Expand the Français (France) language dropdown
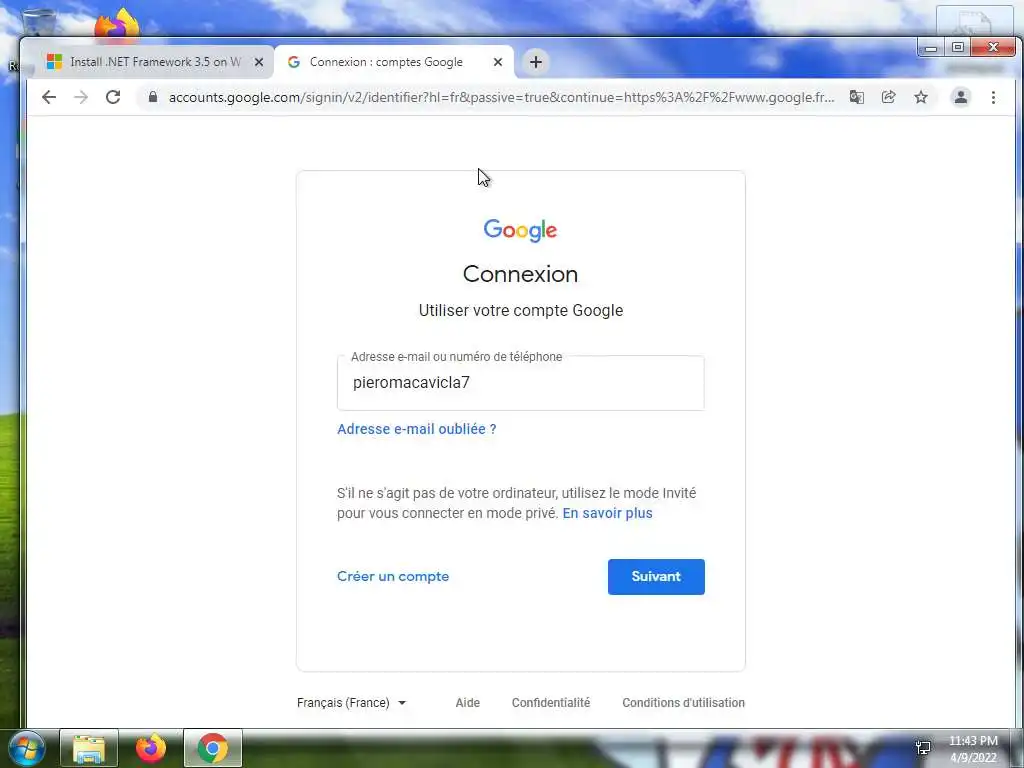This screenshot has width=1024, height=768. [x=351, y=703]
